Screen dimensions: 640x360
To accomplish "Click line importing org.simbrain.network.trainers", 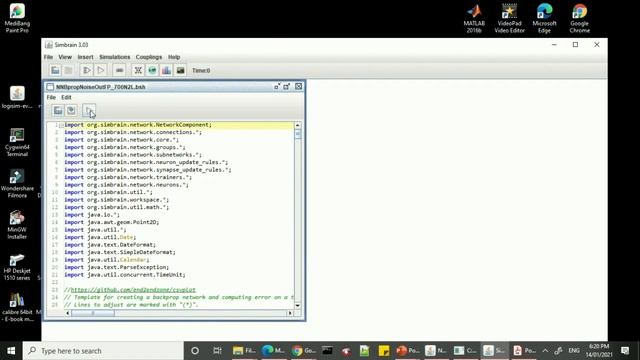I will coord(128,177).
